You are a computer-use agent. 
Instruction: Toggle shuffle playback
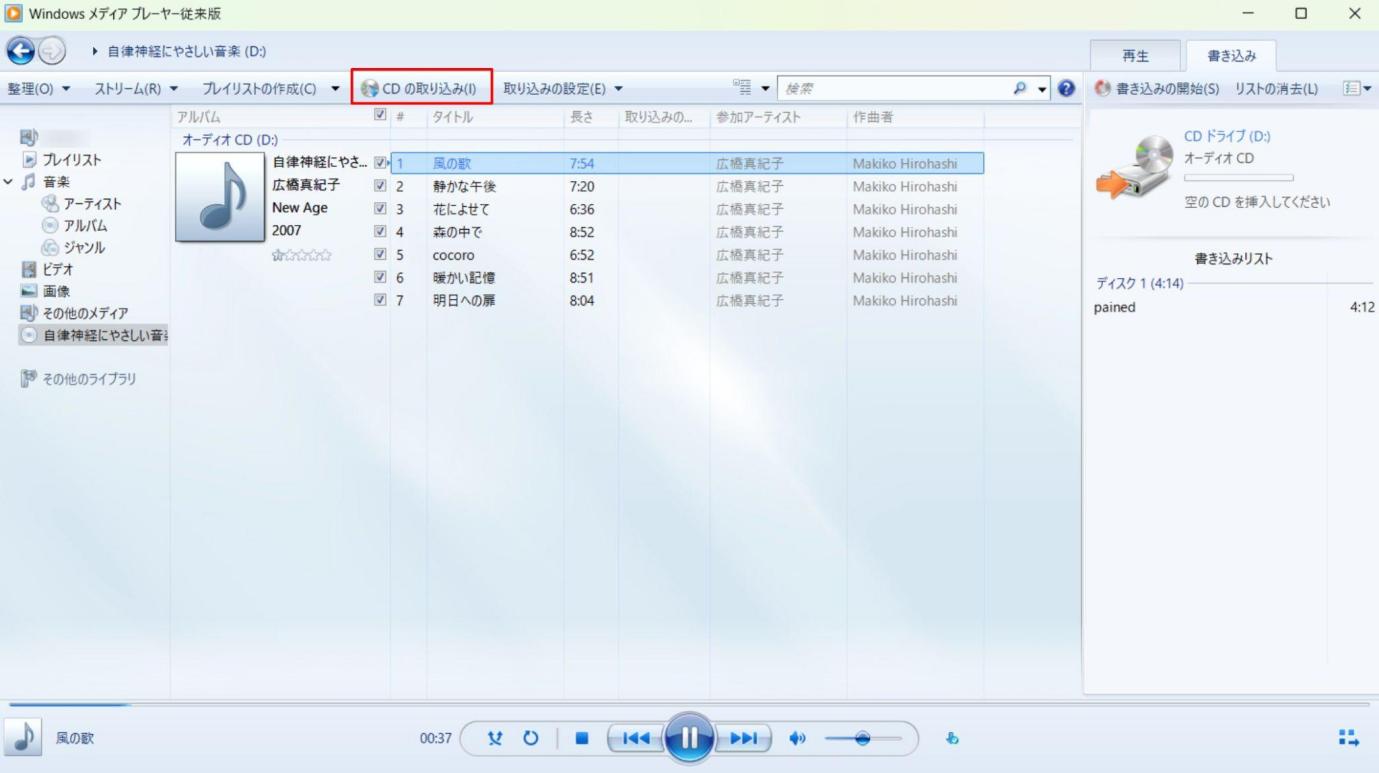(x=495, y=739)
